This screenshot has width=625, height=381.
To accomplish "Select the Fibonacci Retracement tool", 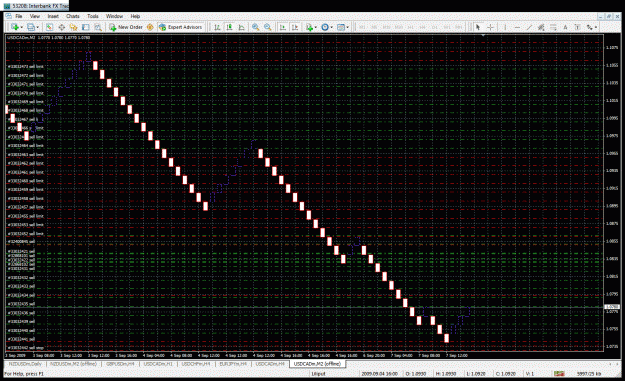I will 553,27.
